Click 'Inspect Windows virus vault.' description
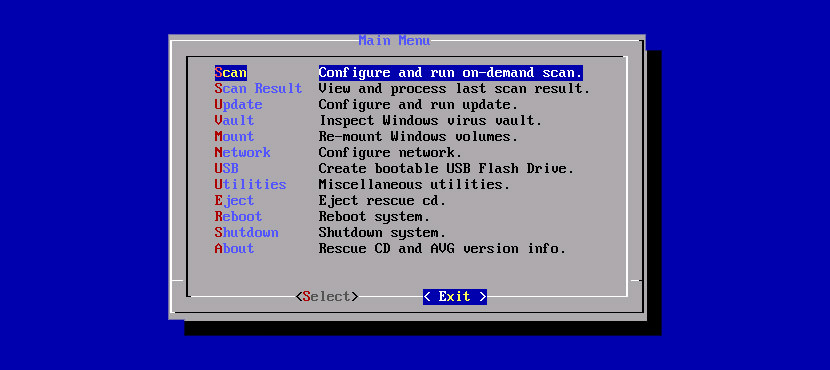The height and width of the screenshot is (370, 830). click(x=430, y=121)
